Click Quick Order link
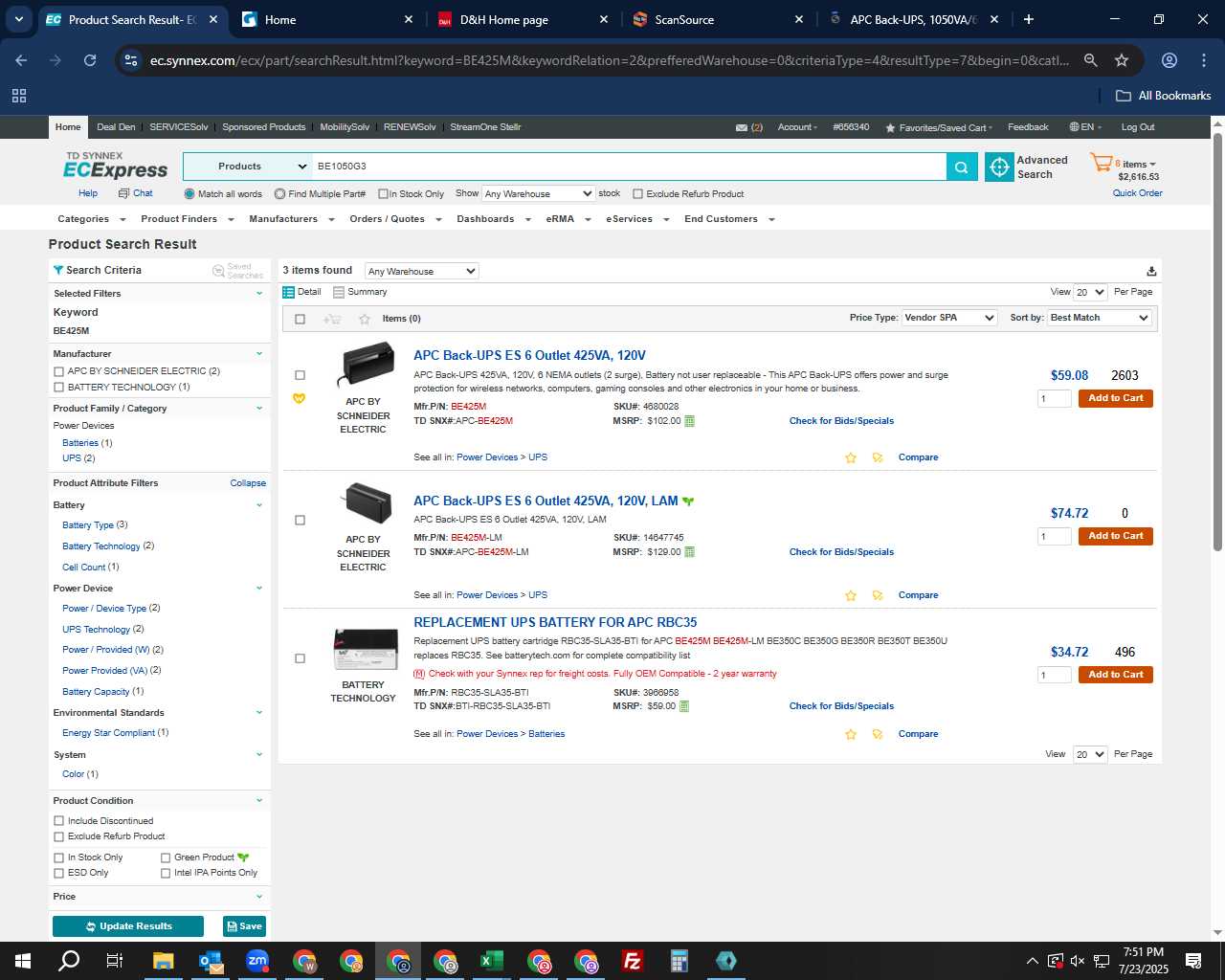This screenshot has height=980, width=1225. pos(1137,193)
